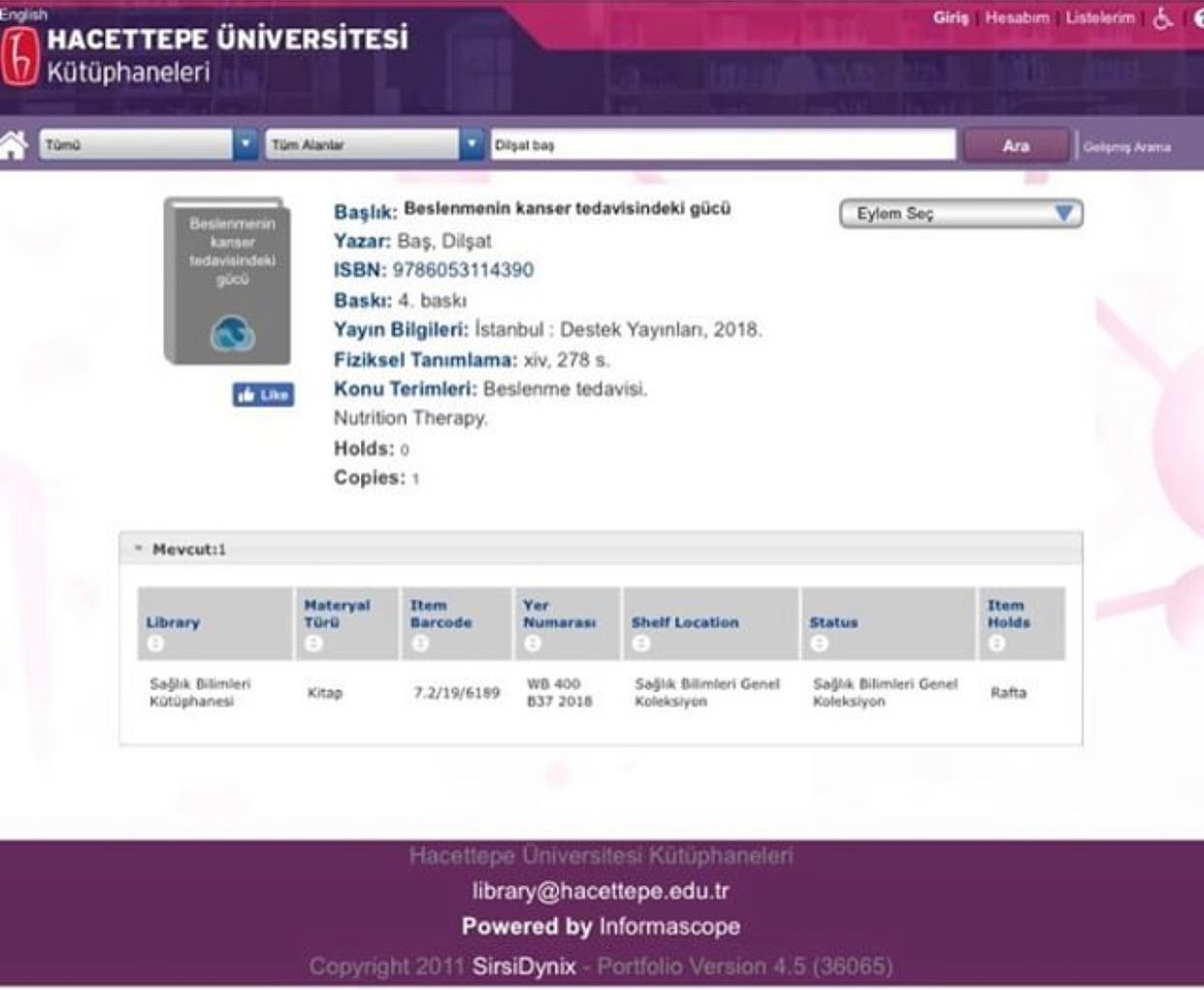Open the Eylem Seç action dropdown
This screenshot has width=1204, height=990.
(x=960, y=214)
